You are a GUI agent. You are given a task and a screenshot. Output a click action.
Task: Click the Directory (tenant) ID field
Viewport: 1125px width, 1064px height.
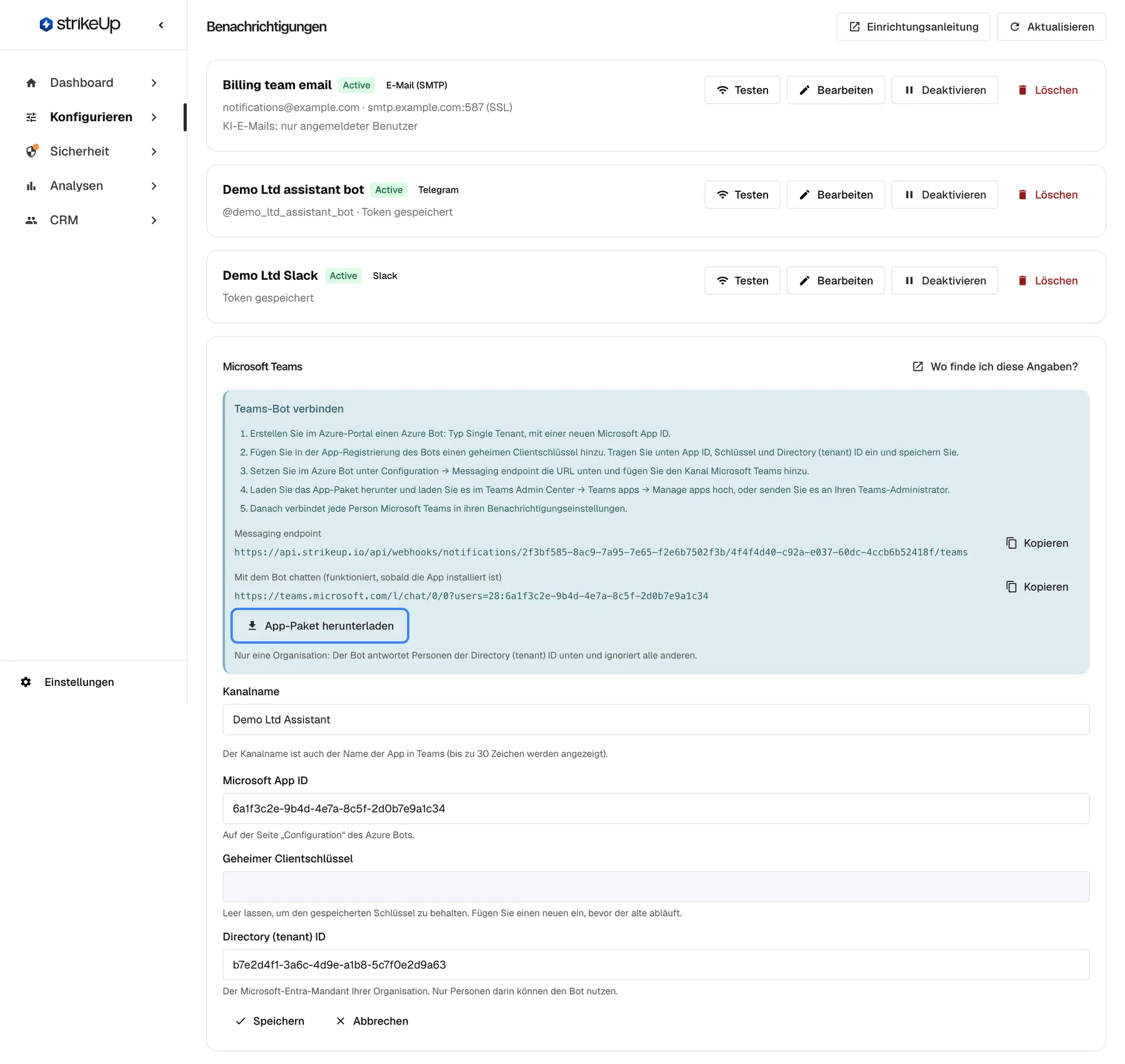[656, 965]
